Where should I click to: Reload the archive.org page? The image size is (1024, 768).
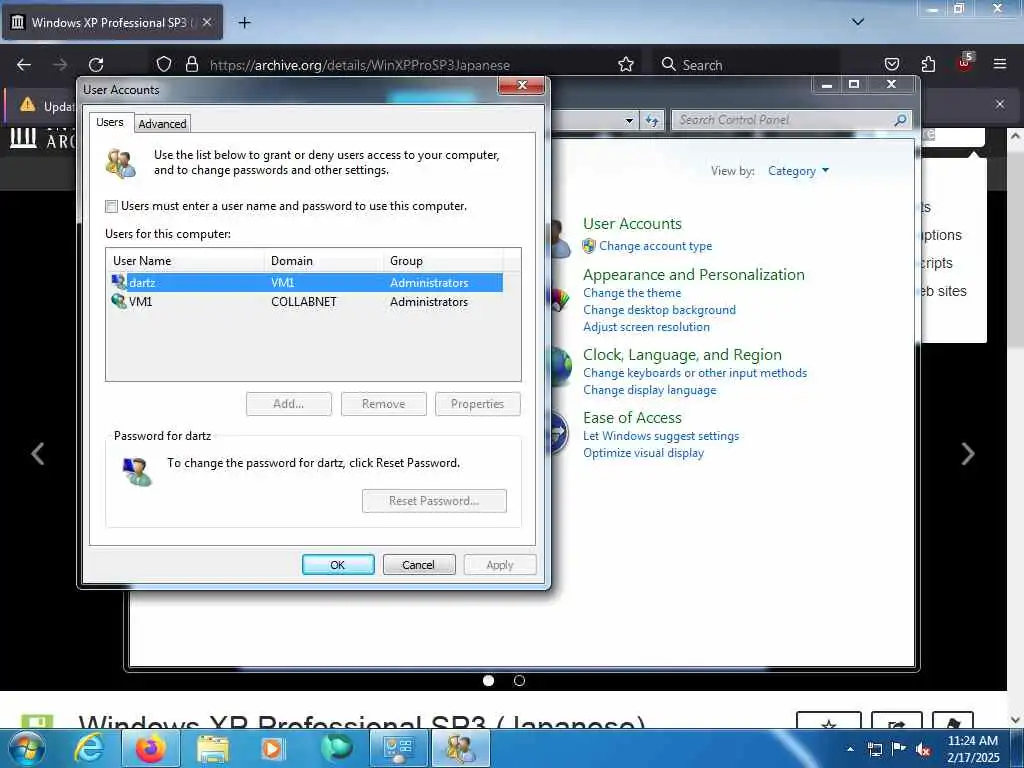(96, 65)
